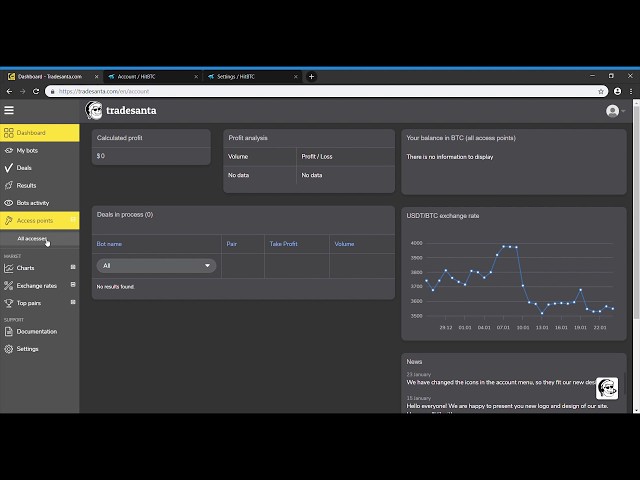The width and height of the screenshot is (640, 480).
Task: Click the 15 January news item
Action: [x=507, y=406]
